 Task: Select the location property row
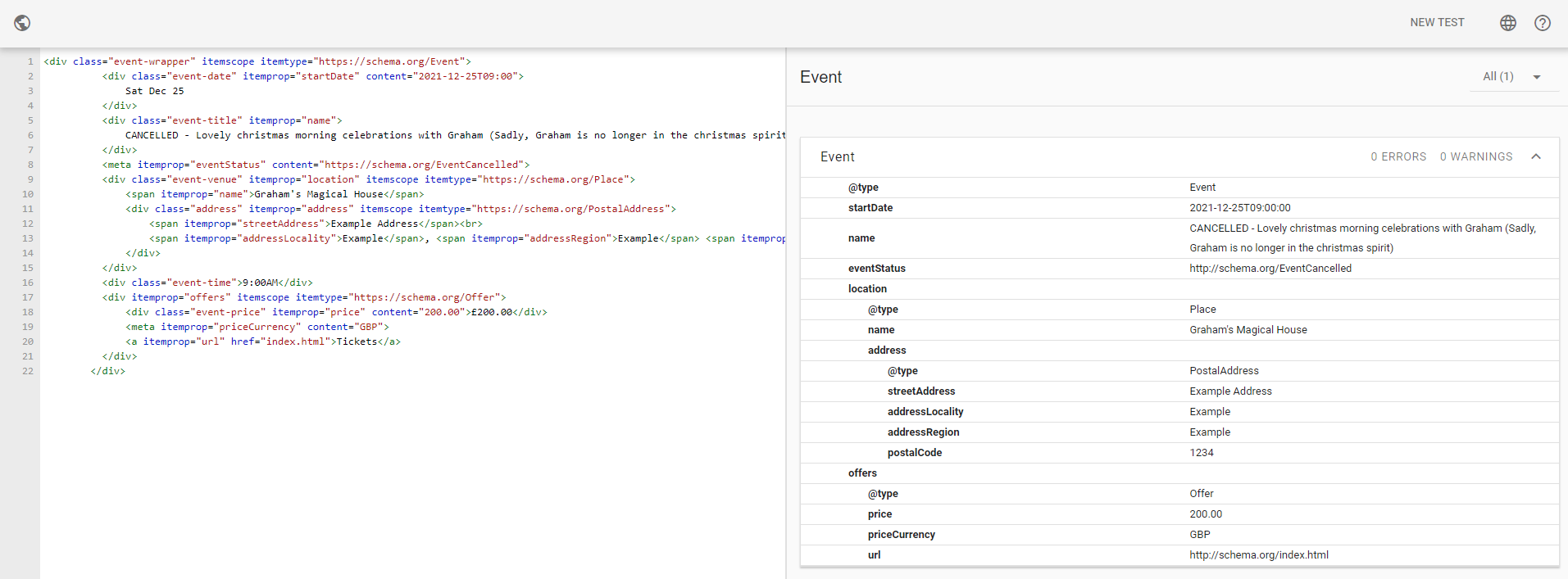pyautogui.click(x=1179, y=289)
